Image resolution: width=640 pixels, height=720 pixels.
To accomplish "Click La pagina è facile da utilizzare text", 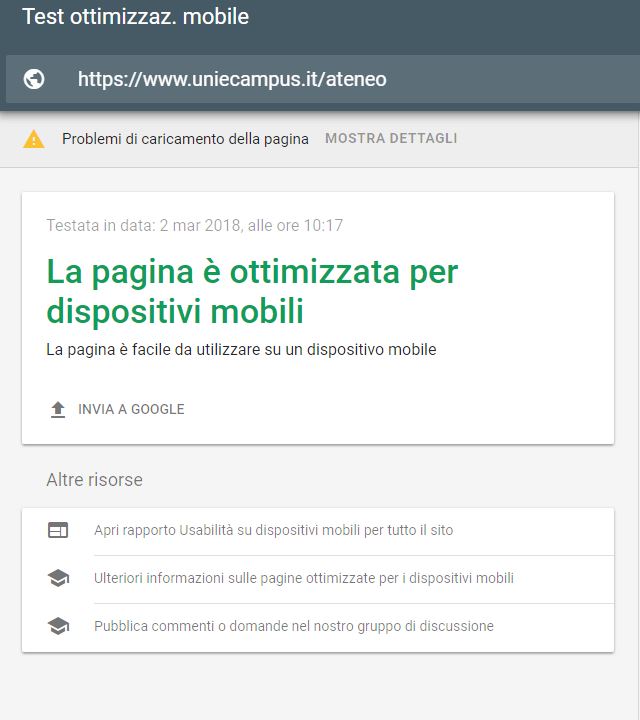I will click(241, 349).
